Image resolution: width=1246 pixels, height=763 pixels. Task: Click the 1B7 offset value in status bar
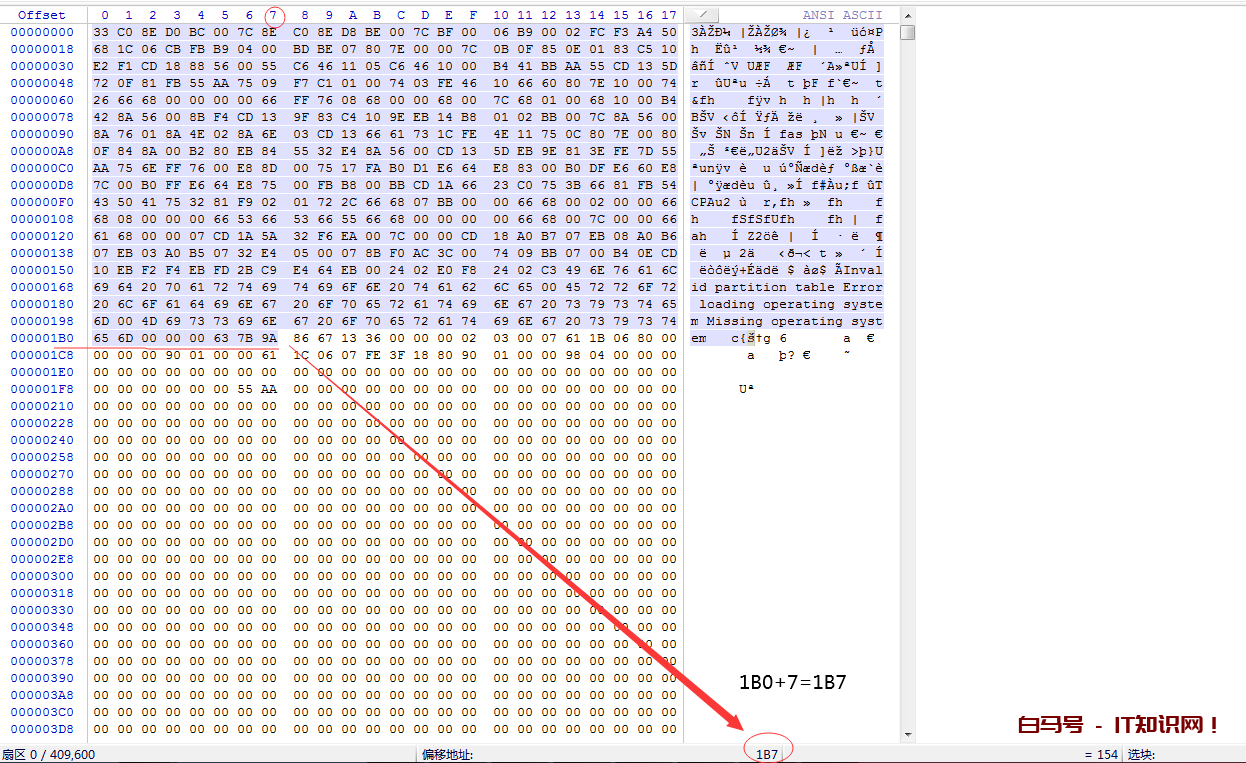pos(766,754)
